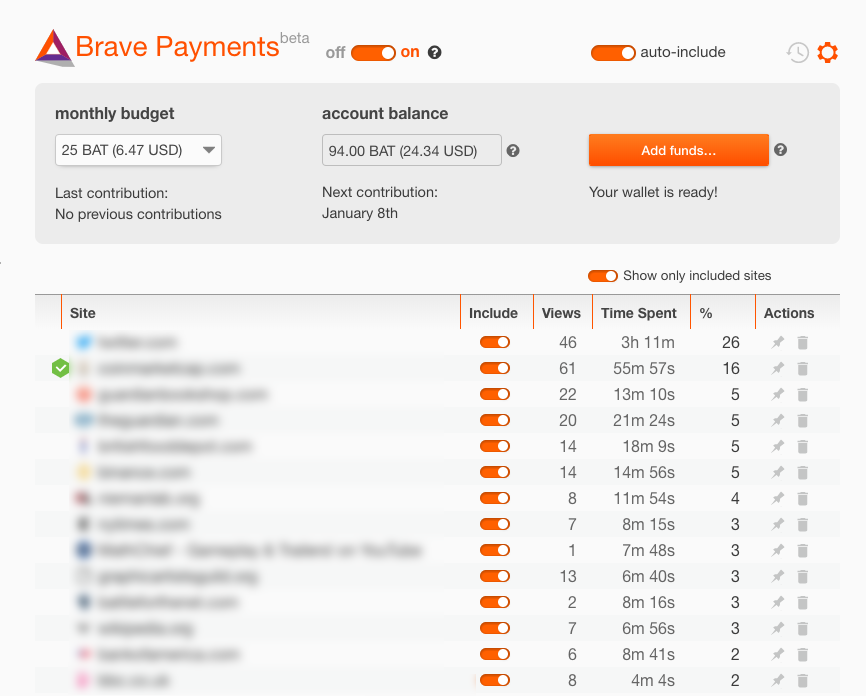The width and height of the screenshot is (866, 696).
Task: Delete the site with 6m 40s time spent
Action: click(x=802, y=576)
